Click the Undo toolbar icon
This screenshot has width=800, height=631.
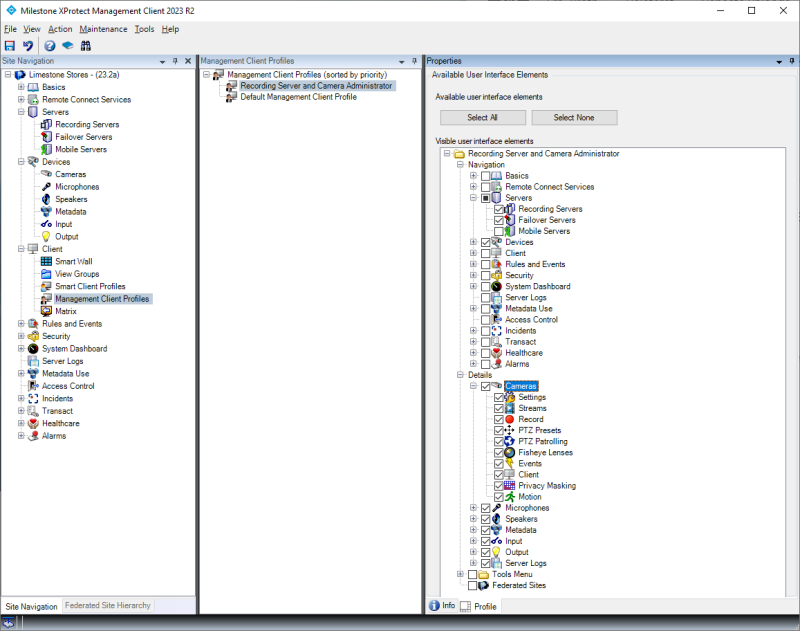(27, 45)
